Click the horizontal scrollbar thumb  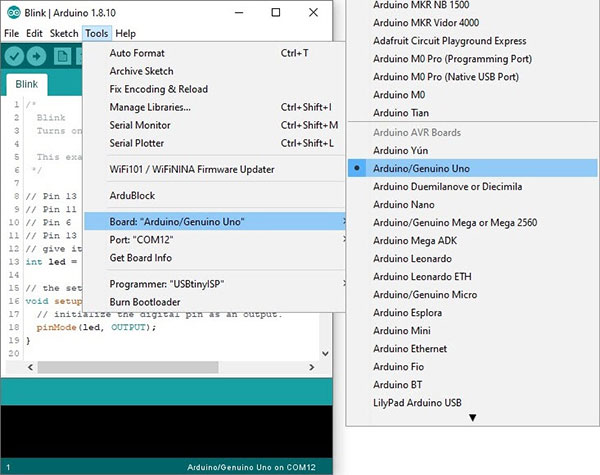click(x=128, y=367)
